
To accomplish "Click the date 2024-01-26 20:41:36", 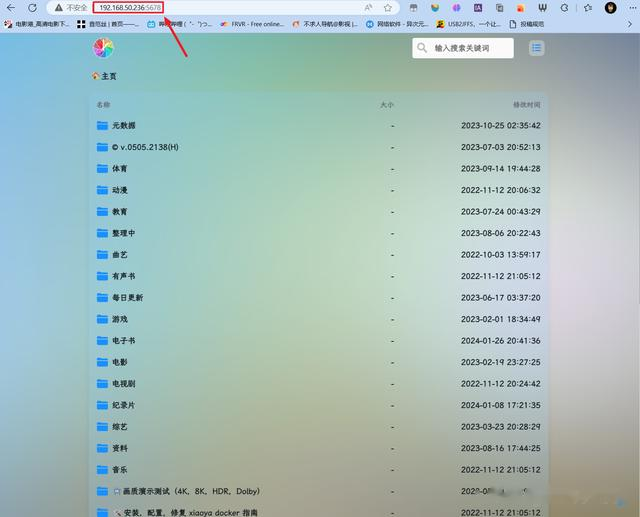I will [501, 341].
